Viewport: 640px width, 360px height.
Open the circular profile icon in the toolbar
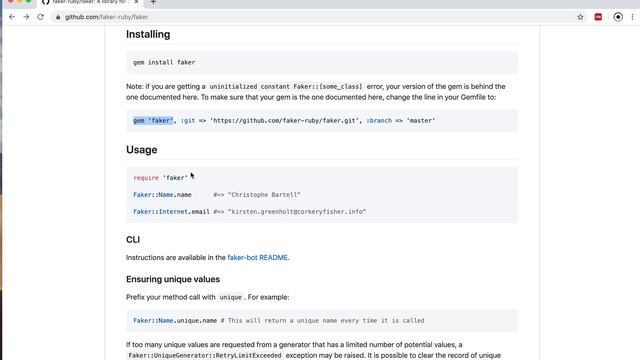click(x=618, y=17)
